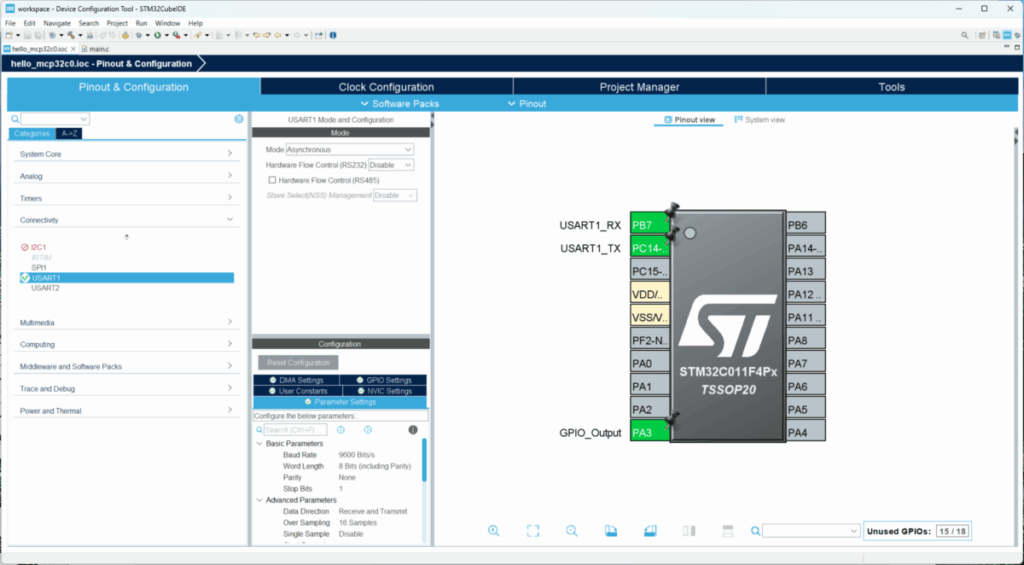Click the PF2-N pin on chip
Image resolution: width=1024 pixels, height=565 pixels.
650,340
